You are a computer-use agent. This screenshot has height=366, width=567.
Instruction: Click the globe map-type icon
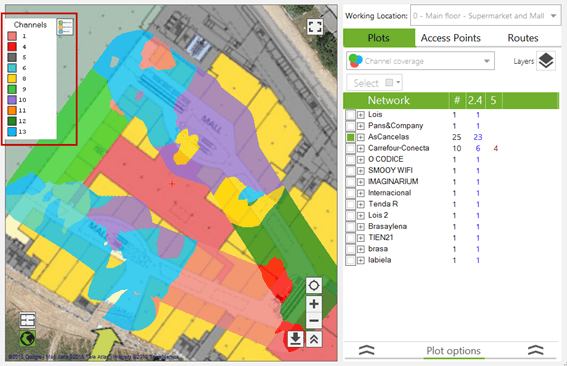[x=27, y=339]
